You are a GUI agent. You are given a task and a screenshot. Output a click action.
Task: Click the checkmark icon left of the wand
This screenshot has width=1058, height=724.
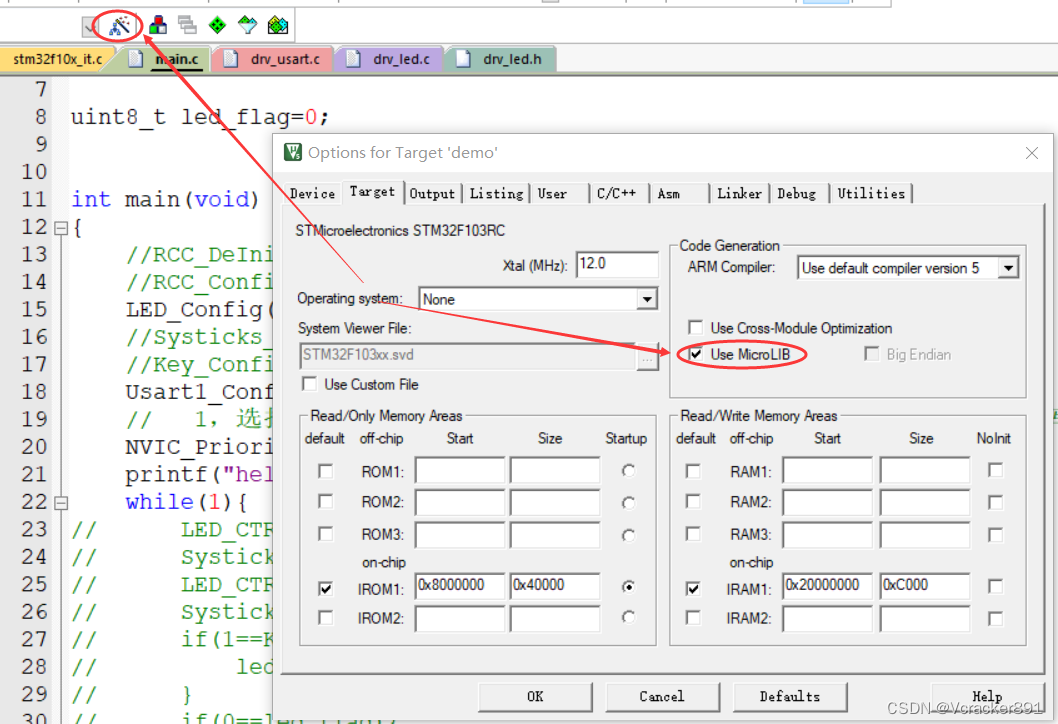[x=88, y=26]
